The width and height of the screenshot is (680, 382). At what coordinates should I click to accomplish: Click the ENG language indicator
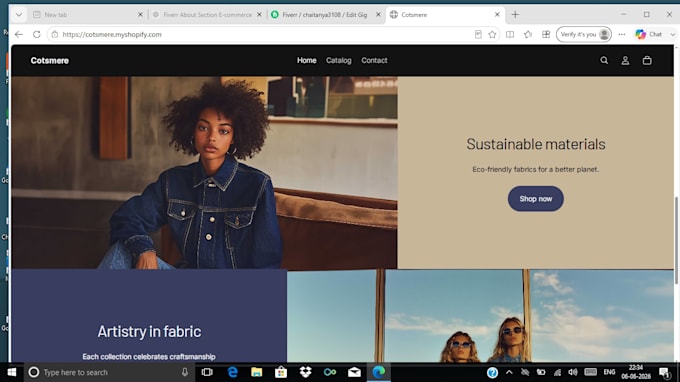(x=609, y=372)
